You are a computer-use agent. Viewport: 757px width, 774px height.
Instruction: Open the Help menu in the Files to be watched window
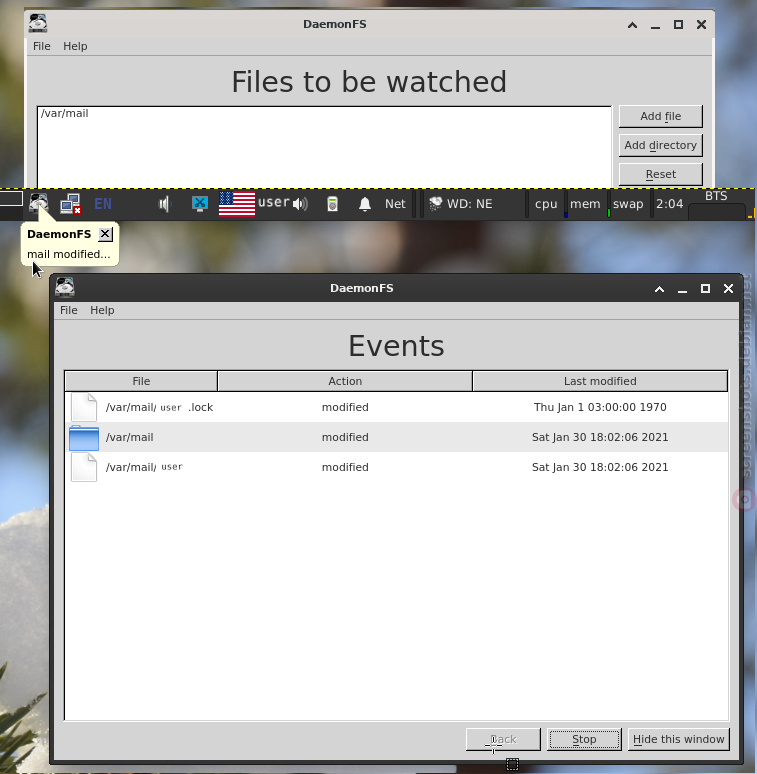click(75, 46)
